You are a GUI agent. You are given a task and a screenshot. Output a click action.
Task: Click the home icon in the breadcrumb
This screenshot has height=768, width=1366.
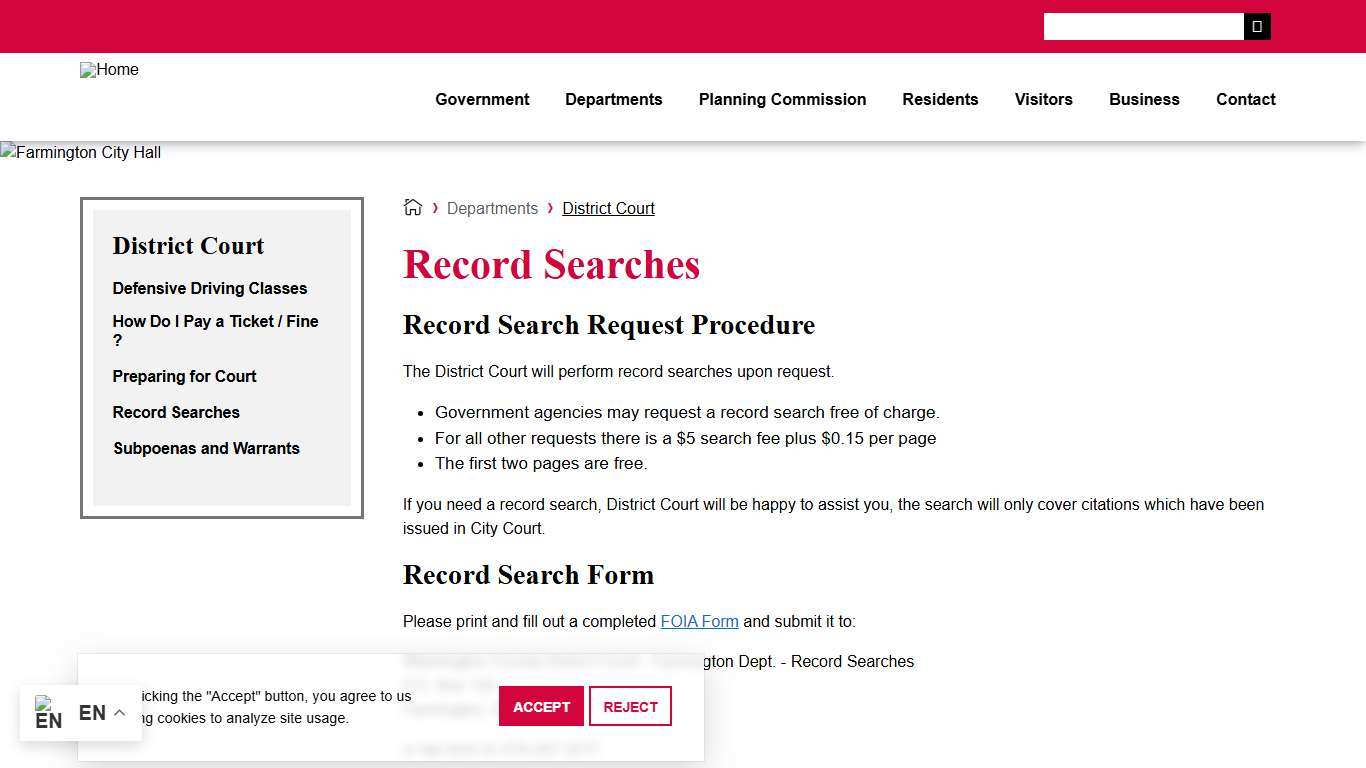click(x=412, y=207)
